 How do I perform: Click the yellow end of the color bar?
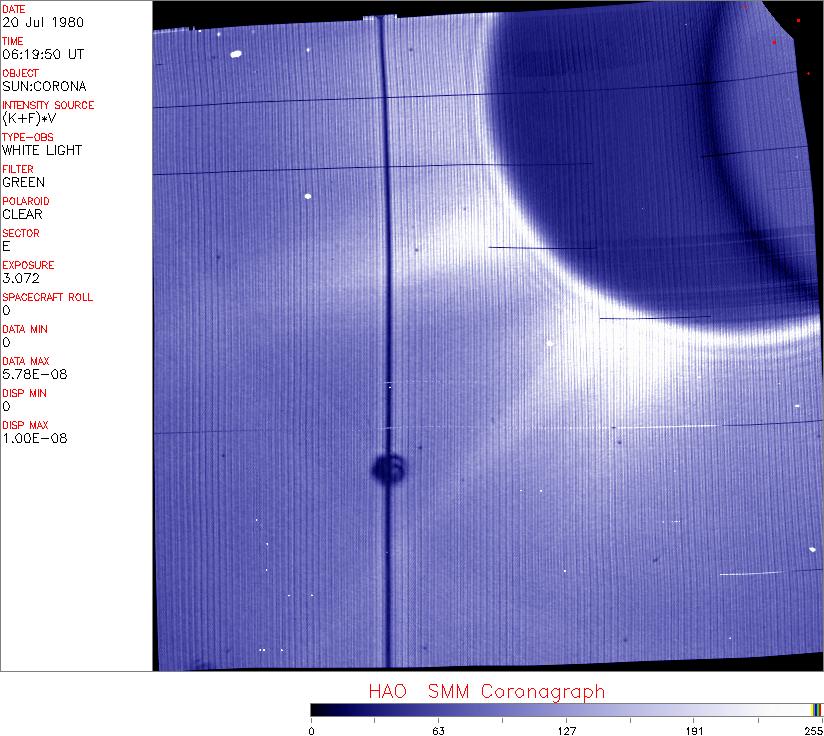816,709
